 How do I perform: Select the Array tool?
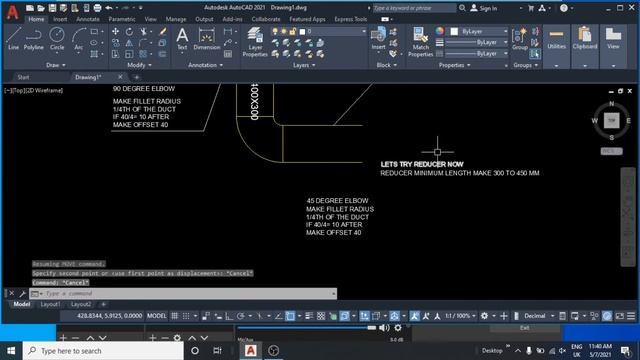(x=143, y=54)
